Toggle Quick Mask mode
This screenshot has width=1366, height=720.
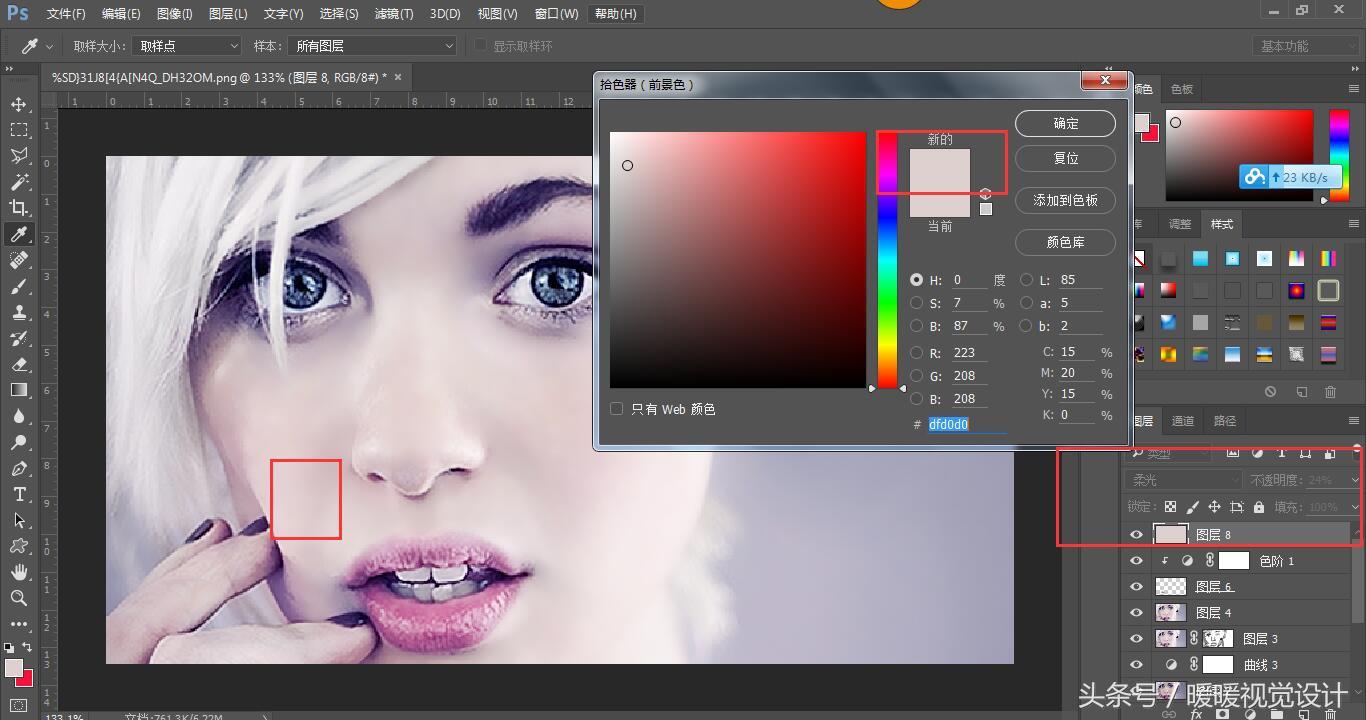(19, 705)
